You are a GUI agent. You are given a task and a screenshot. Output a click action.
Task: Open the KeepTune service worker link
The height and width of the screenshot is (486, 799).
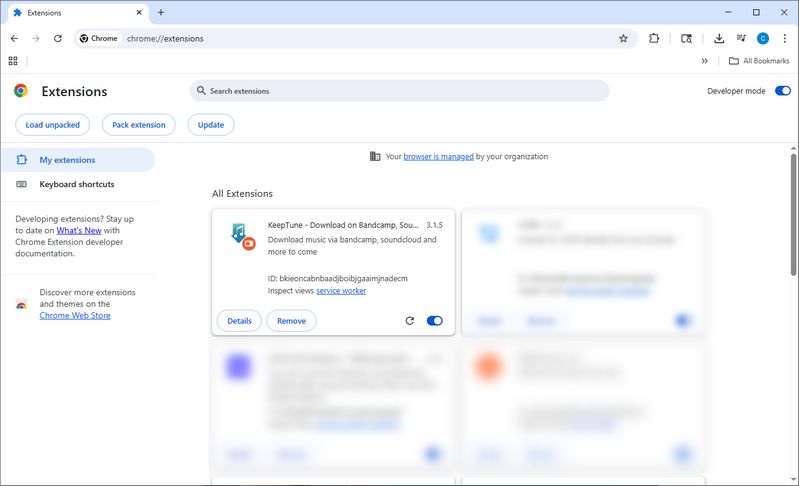tap(341, 291)
